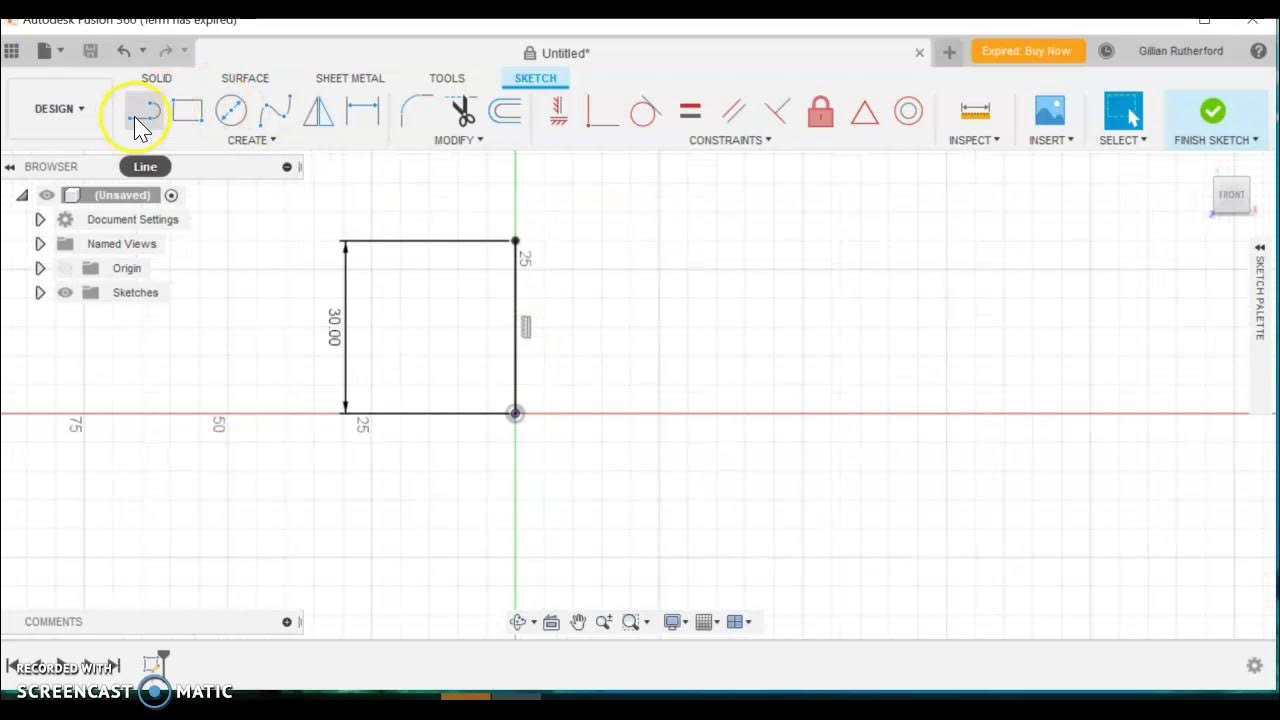Apply the Coincident constraint

click(x=601, y=111)
